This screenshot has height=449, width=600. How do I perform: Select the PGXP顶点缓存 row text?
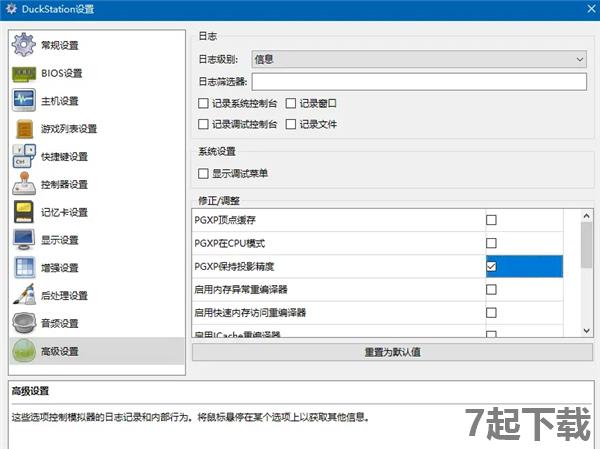pyautogui.click(x=225, y=220)
